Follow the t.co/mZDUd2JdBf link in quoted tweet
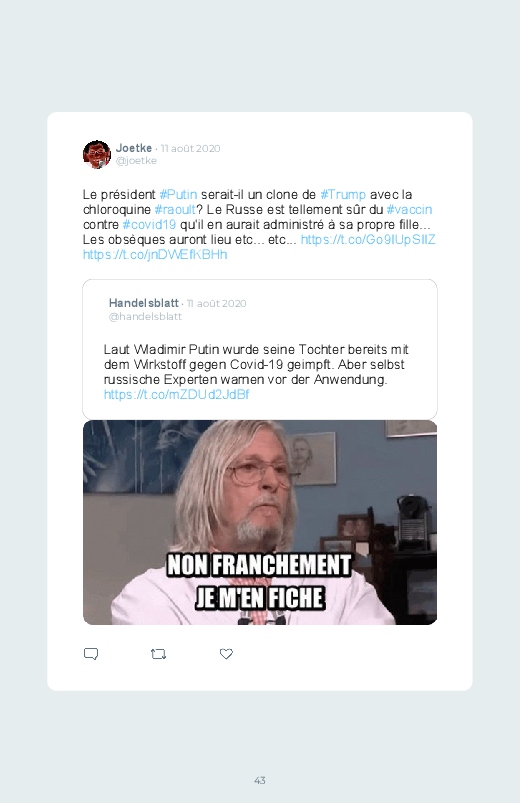Viewport: 520px width, 803px height. (x=176, y=394)
